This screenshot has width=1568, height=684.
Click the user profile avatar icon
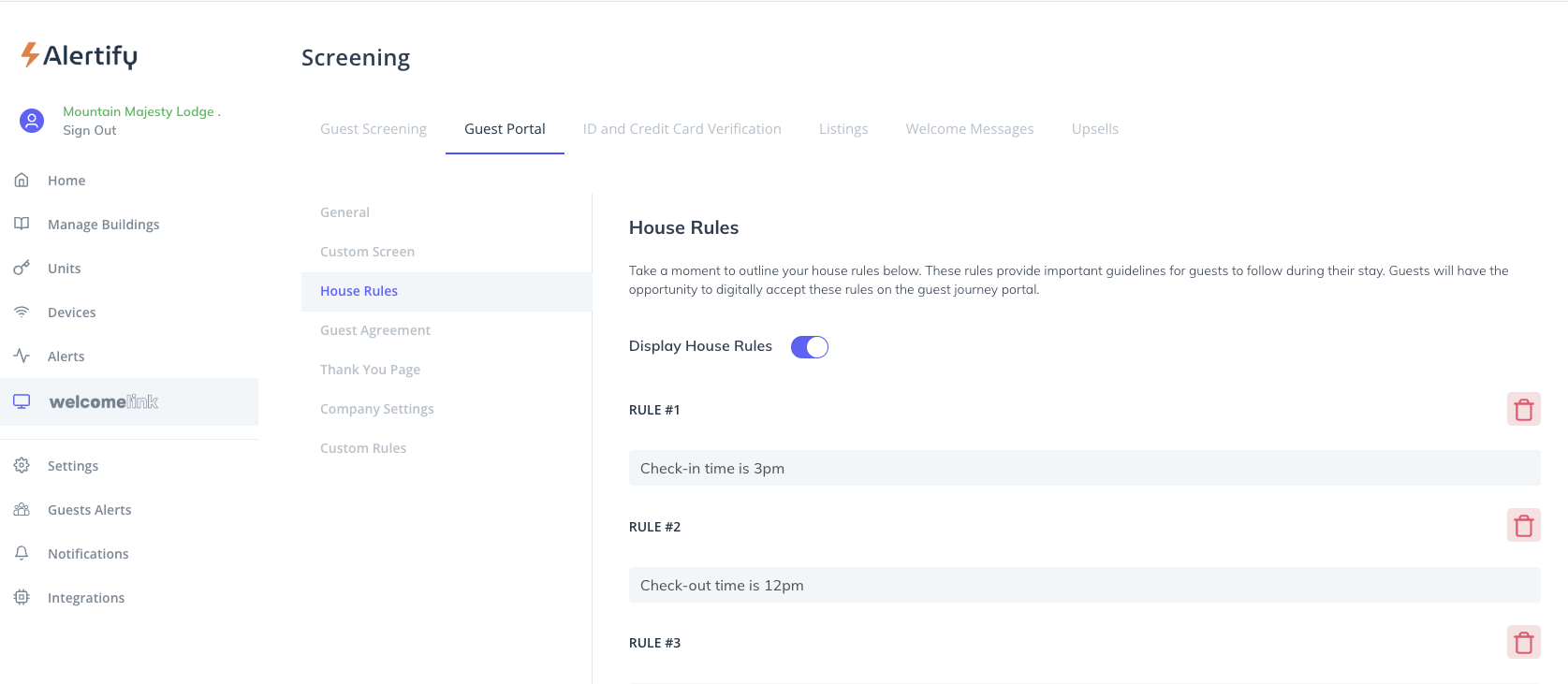point(32,121)
